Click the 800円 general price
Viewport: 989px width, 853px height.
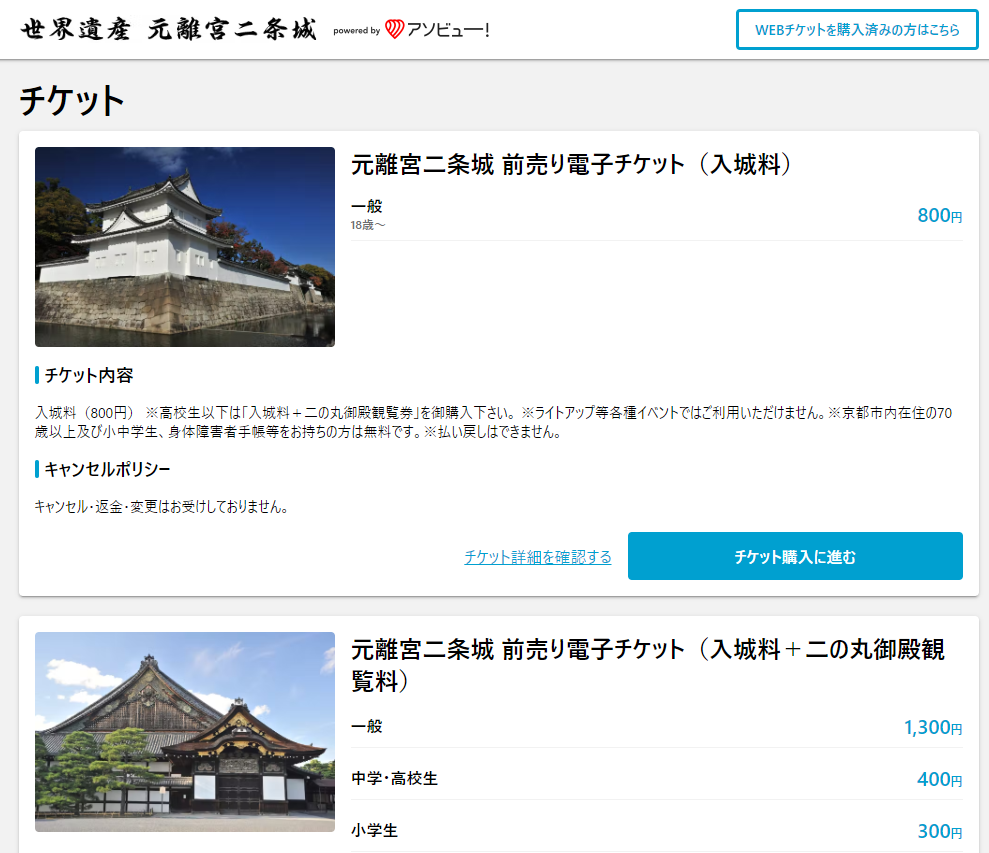click(940, 216)
